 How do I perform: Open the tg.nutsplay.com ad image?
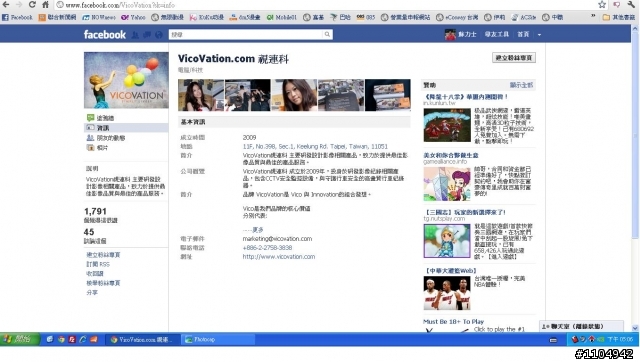[447, 241]
